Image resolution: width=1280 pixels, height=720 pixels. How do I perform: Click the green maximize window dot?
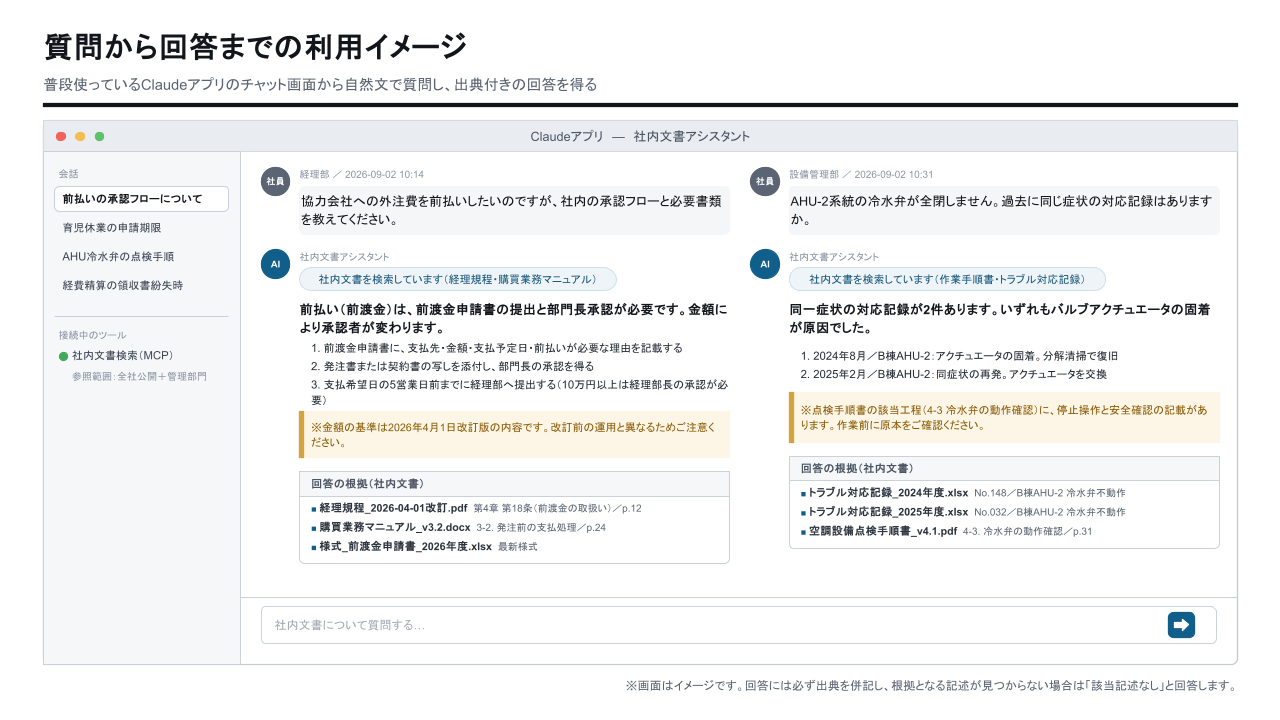click(x=99, y=136)
